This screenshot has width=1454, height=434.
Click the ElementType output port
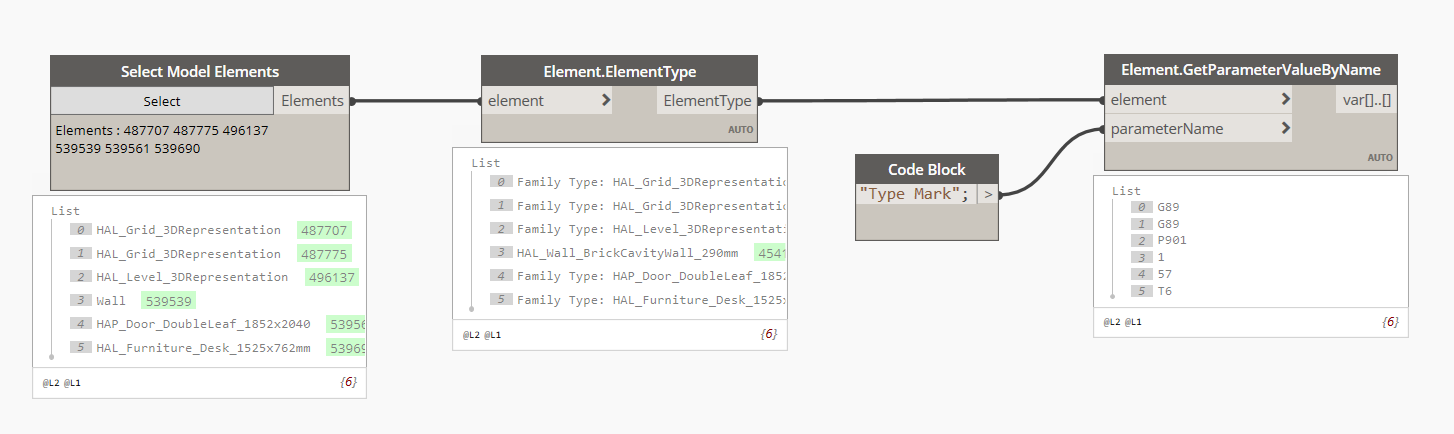tap(708, 100)
